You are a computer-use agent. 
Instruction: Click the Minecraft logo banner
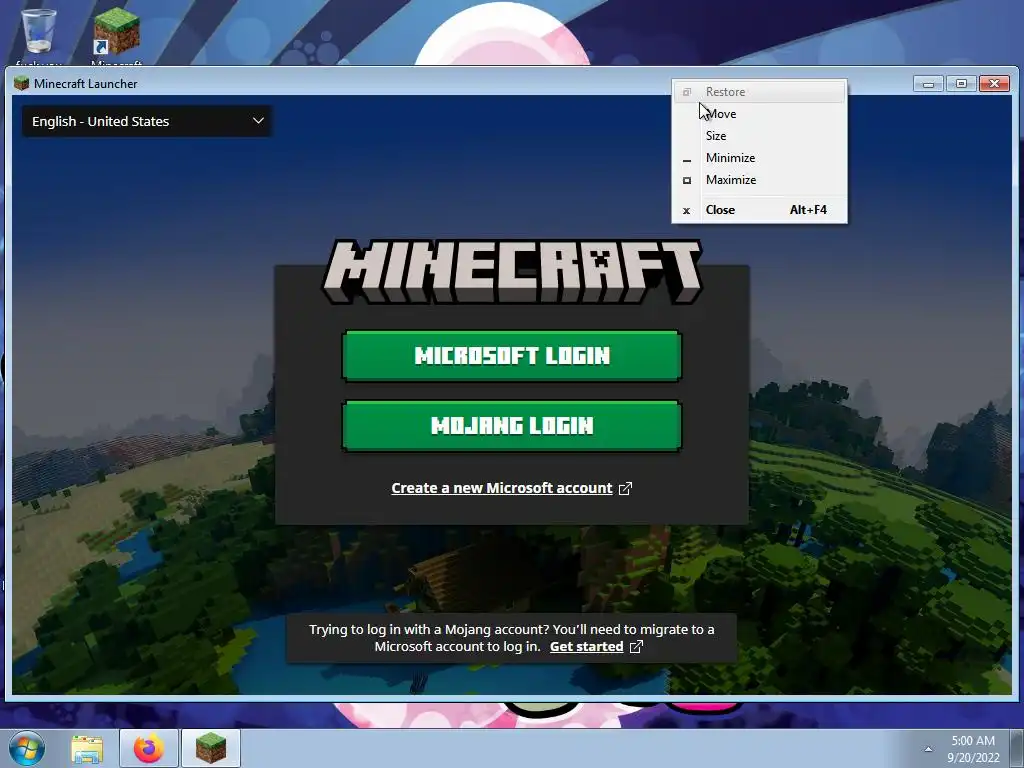pos(512,272)
